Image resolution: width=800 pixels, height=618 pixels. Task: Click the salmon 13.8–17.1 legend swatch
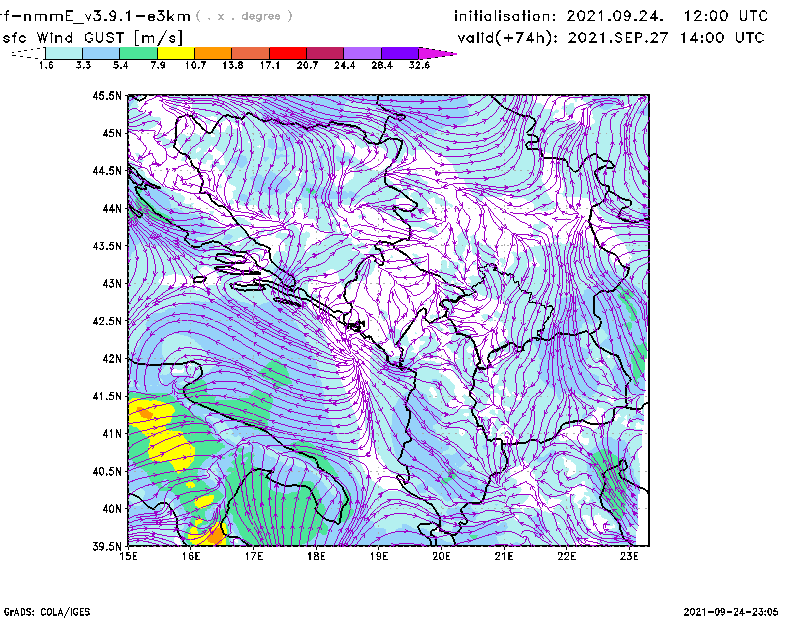pyautogui.click(x=251, y=53)
